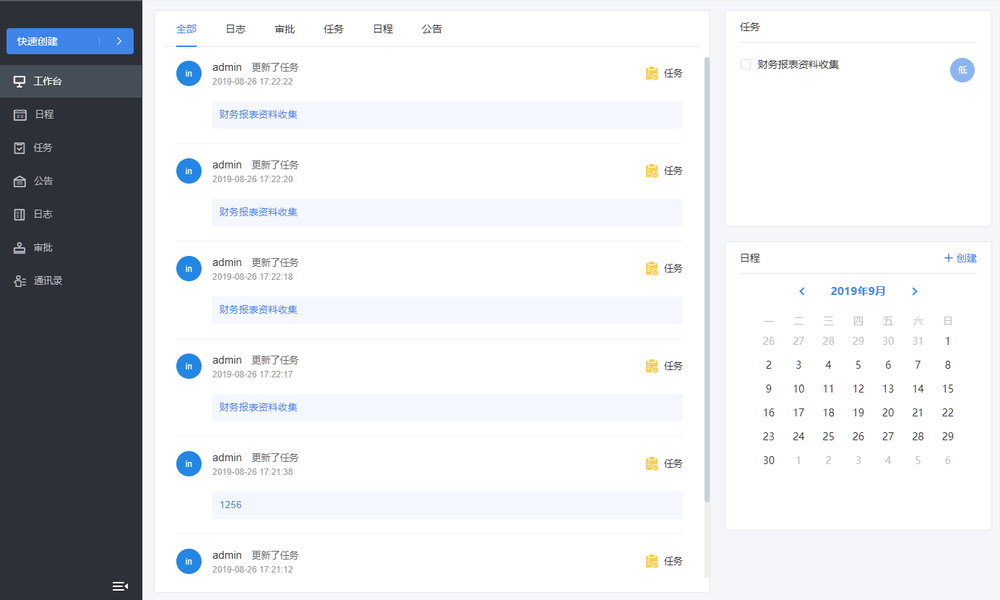Click the 2019年9月 calendar header
Screen dimensions: 1000x600
(858, 291)
